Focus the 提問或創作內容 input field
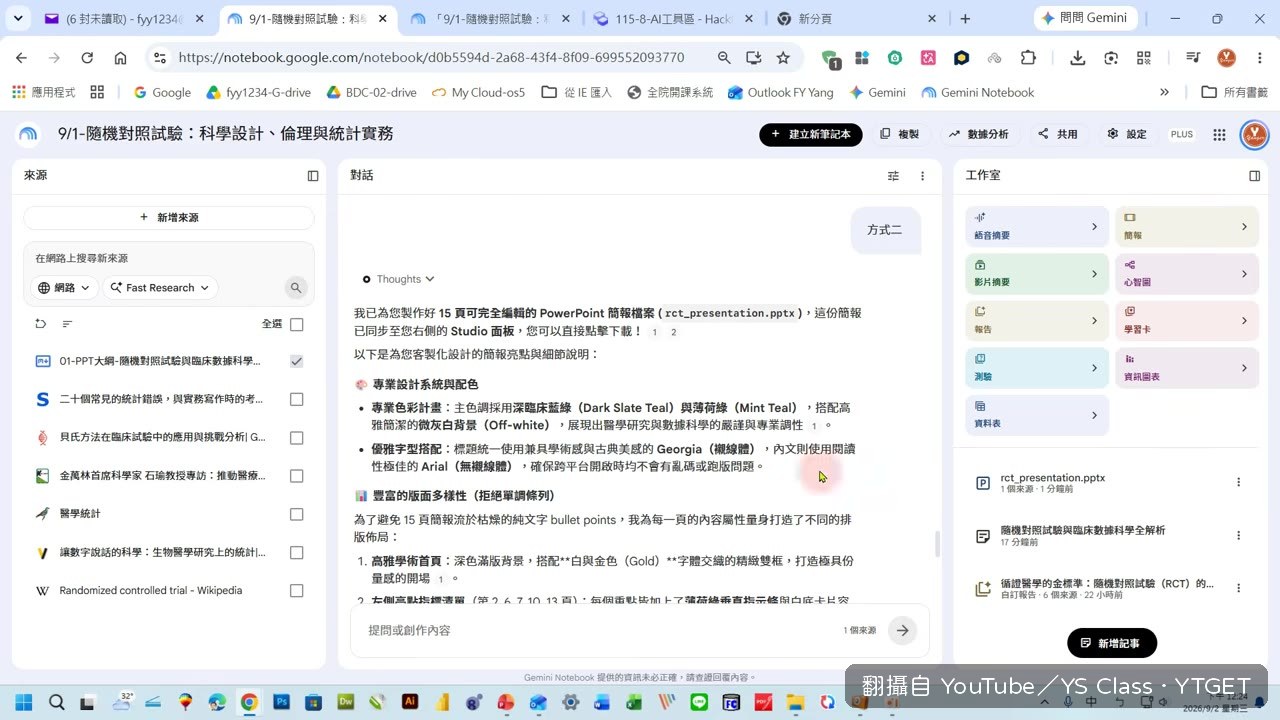Image resolution: width=1280 pixels, height=720 pixels. point(600,630)
